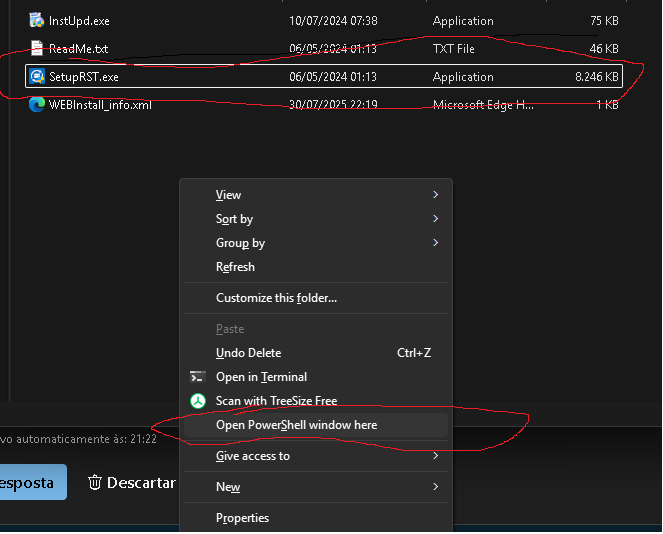This screenshot has height=534, width=663.
Task: Click the TreeSize Free green icon
Action: [197, 401]
